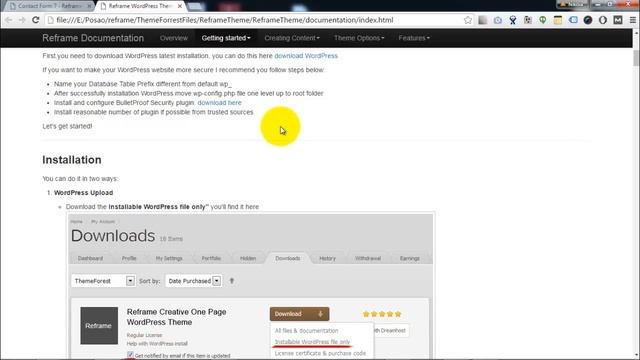Close the Contact Form 7 tab
640x360 pixels.
pyautogui.click(x=89, y=6)
